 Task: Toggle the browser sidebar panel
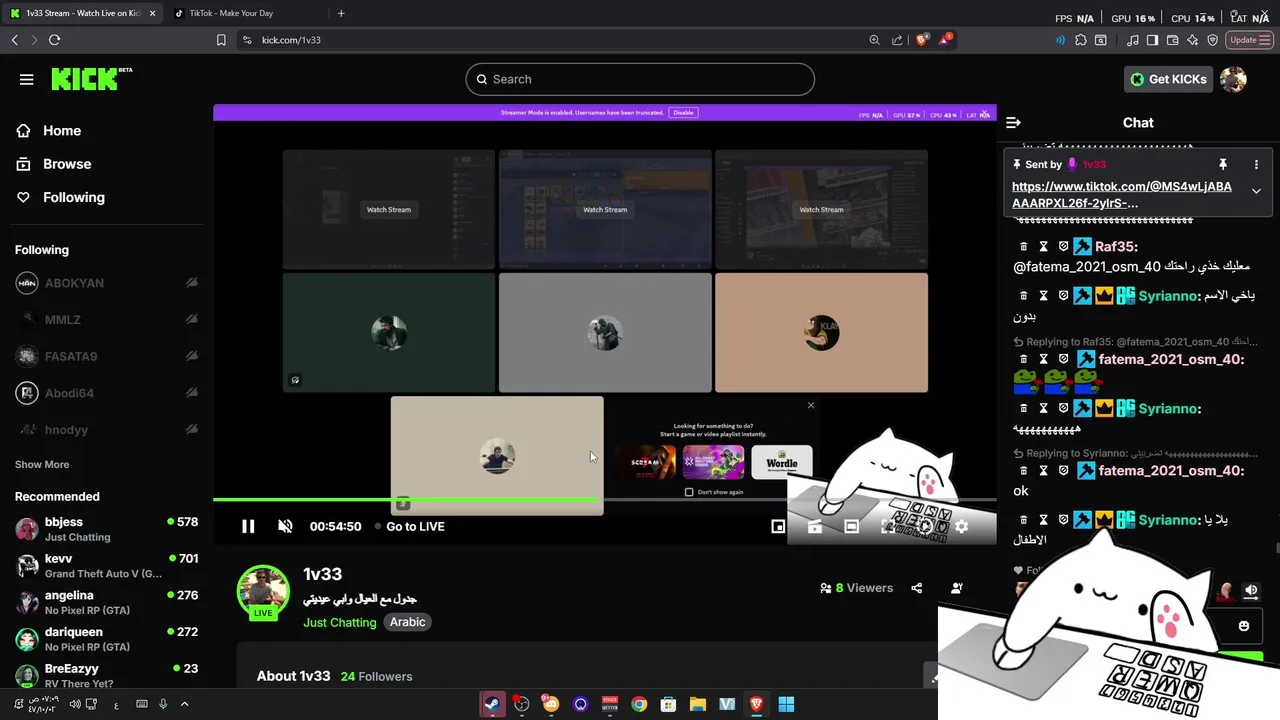(1152, 40)
